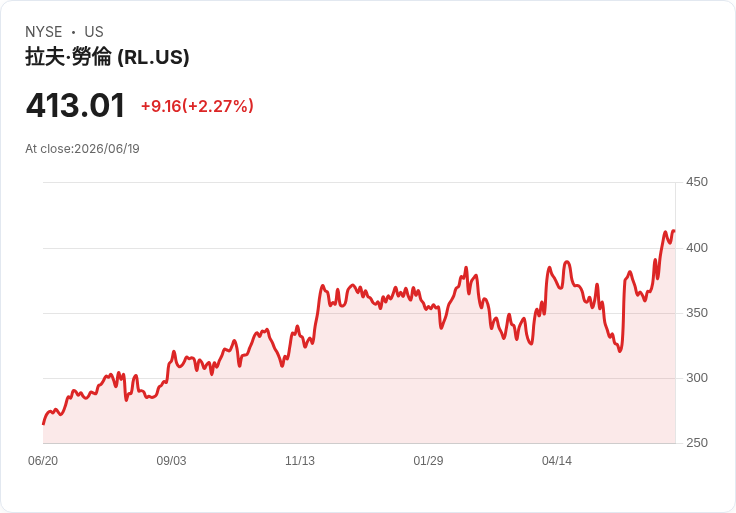This screenshot has height=513, width=736.
Task: Click the 400 price axis label
Action: pyautogui.click(x=697, y=248)
